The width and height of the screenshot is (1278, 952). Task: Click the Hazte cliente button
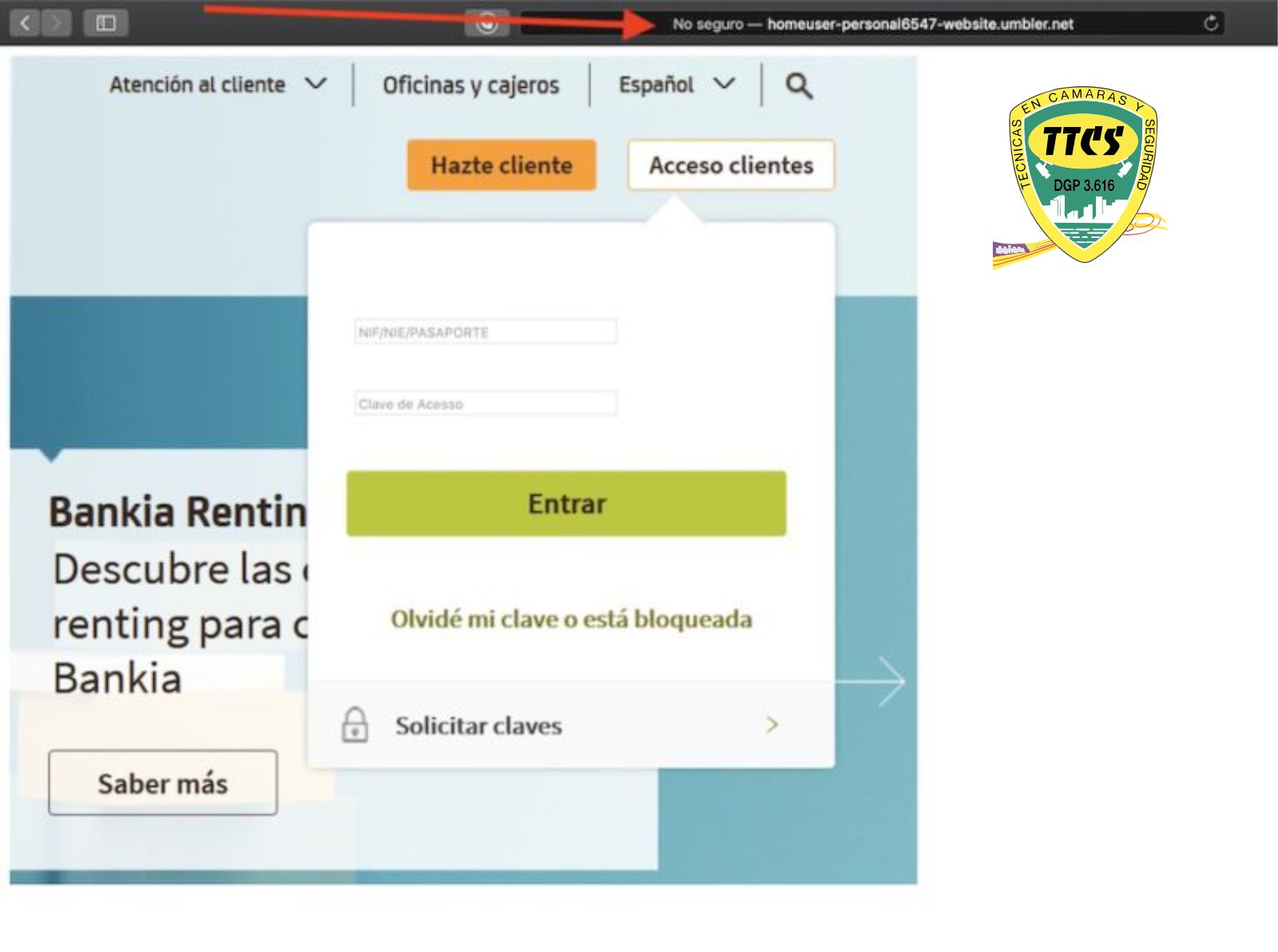[x=502, y=165]
